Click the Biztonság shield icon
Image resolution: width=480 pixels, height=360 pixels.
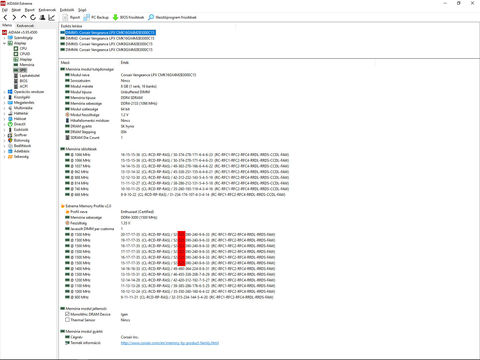coord(10,140)
